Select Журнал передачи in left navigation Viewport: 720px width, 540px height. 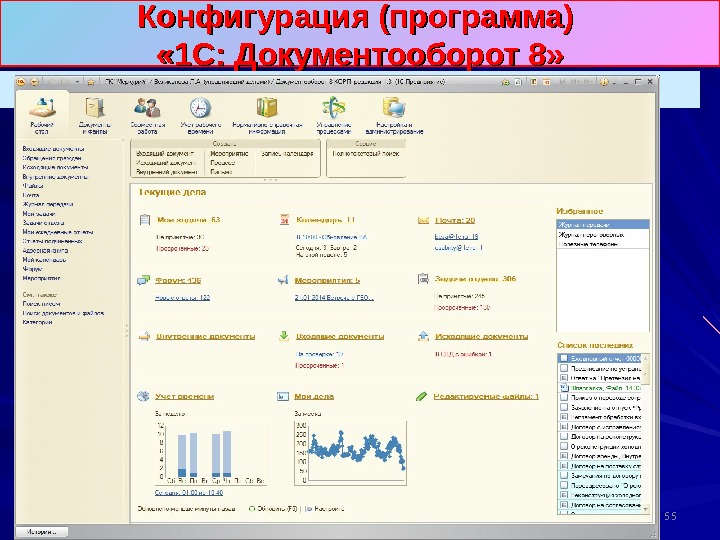48,204
